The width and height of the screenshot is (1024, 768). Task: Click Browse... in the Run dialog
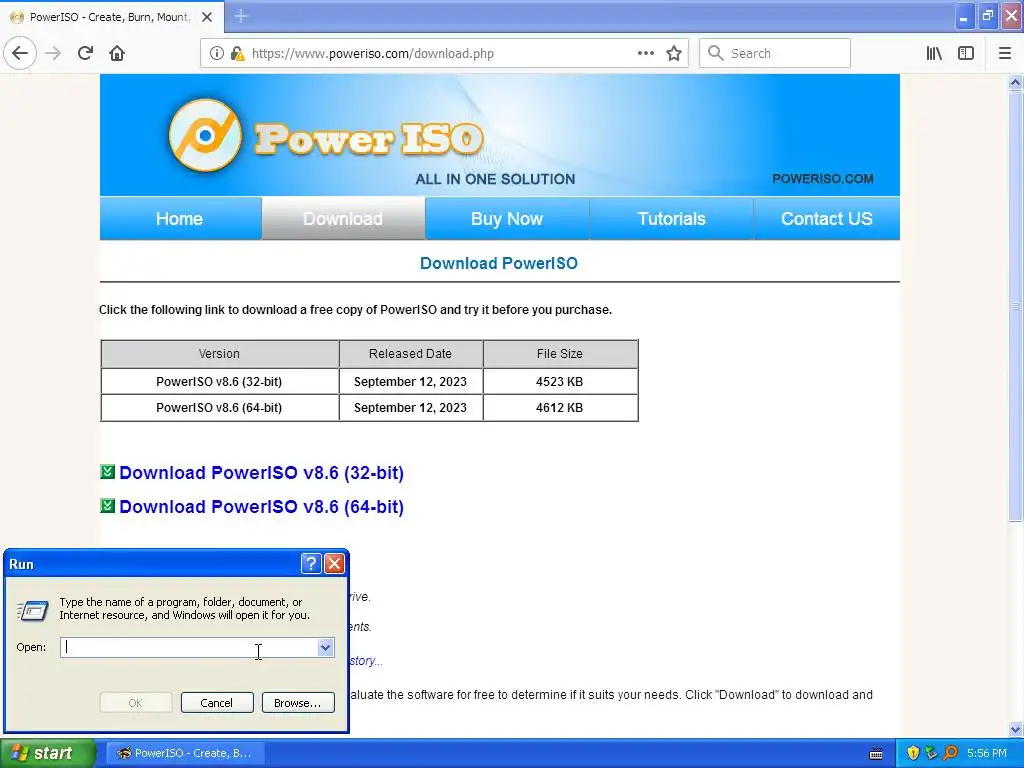point(298,703)
